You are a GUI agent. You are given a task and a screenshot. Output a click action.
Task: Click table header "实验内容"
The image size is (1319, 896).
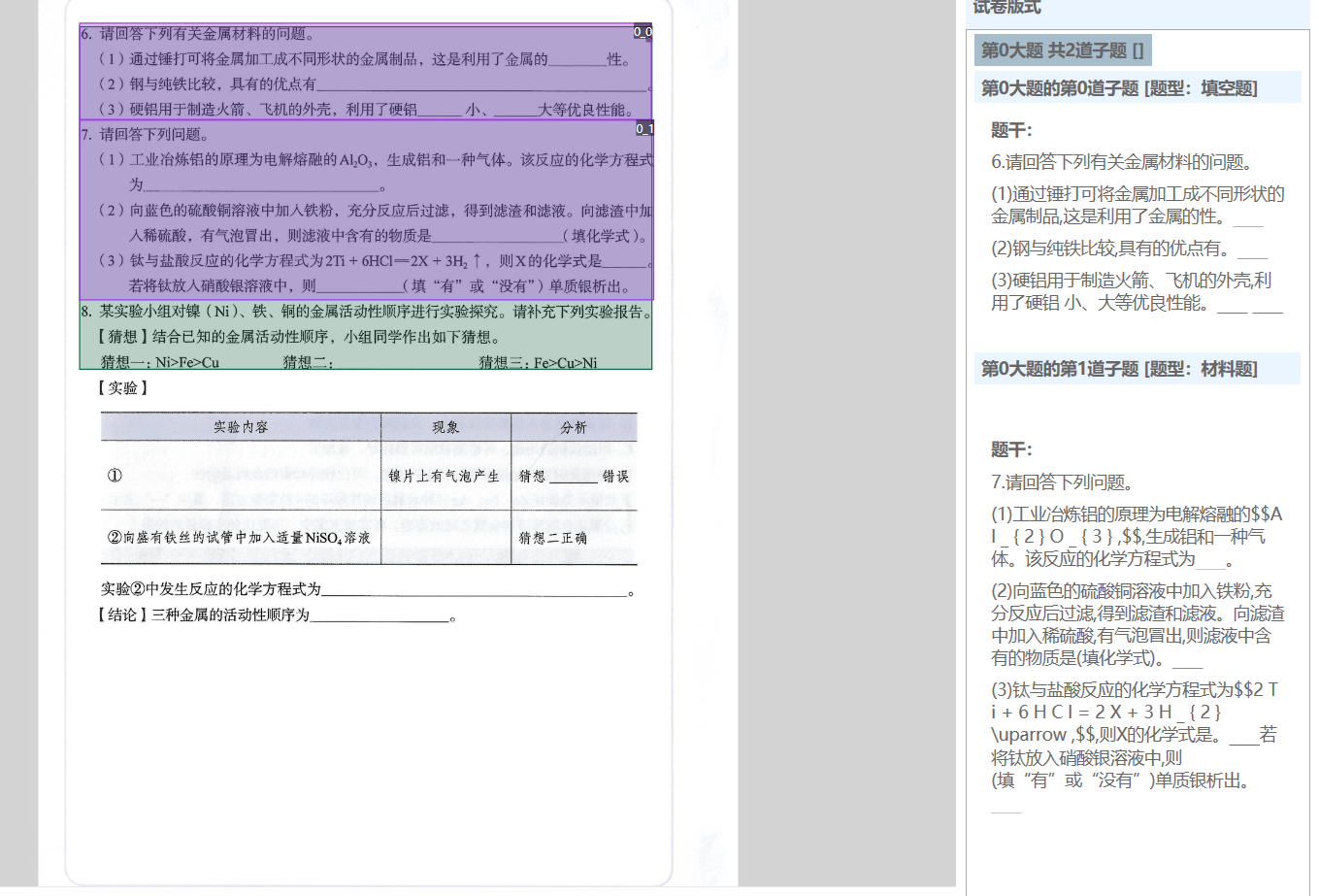tap(241, 427)
